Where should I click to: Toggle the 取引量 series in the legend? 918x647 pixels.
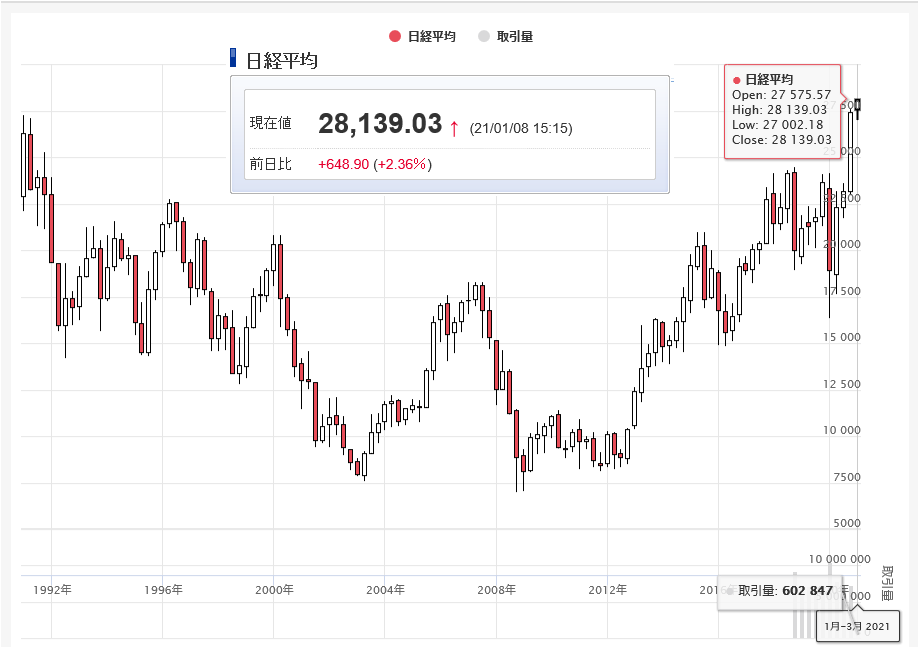(505, 36)
